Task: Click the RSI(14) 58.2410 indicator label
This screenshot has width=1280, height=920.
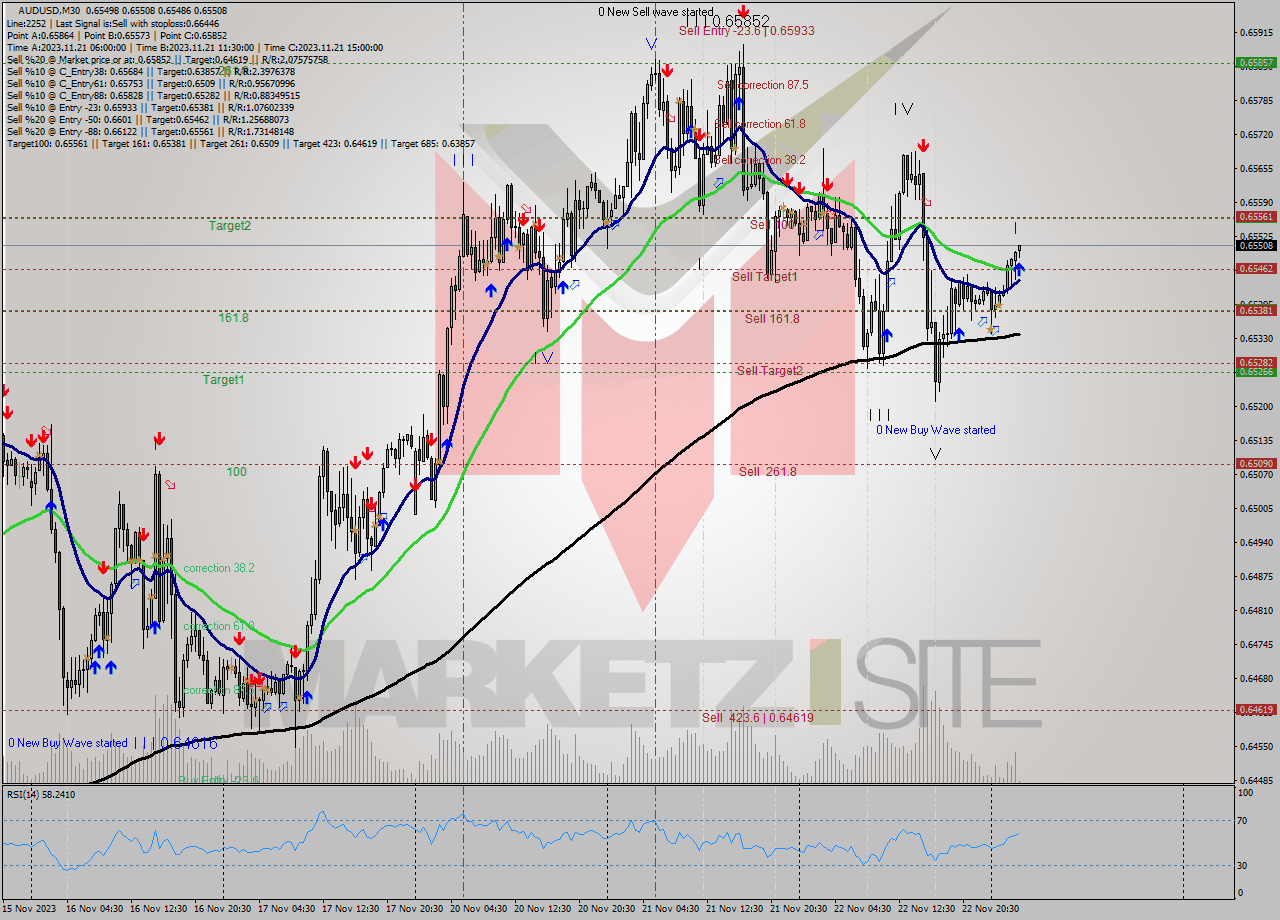Action: [x=41, y=794]
